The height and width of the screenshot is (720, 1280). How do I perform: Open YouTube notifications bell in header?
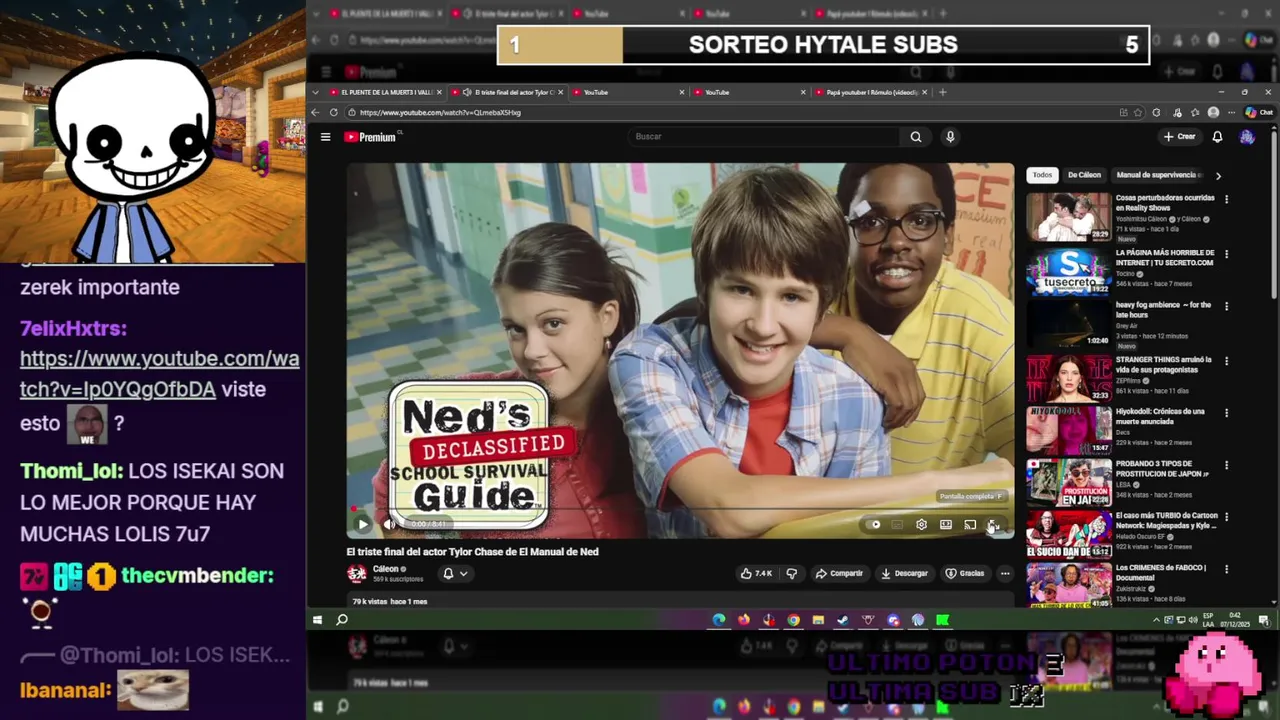[1217, 137]
